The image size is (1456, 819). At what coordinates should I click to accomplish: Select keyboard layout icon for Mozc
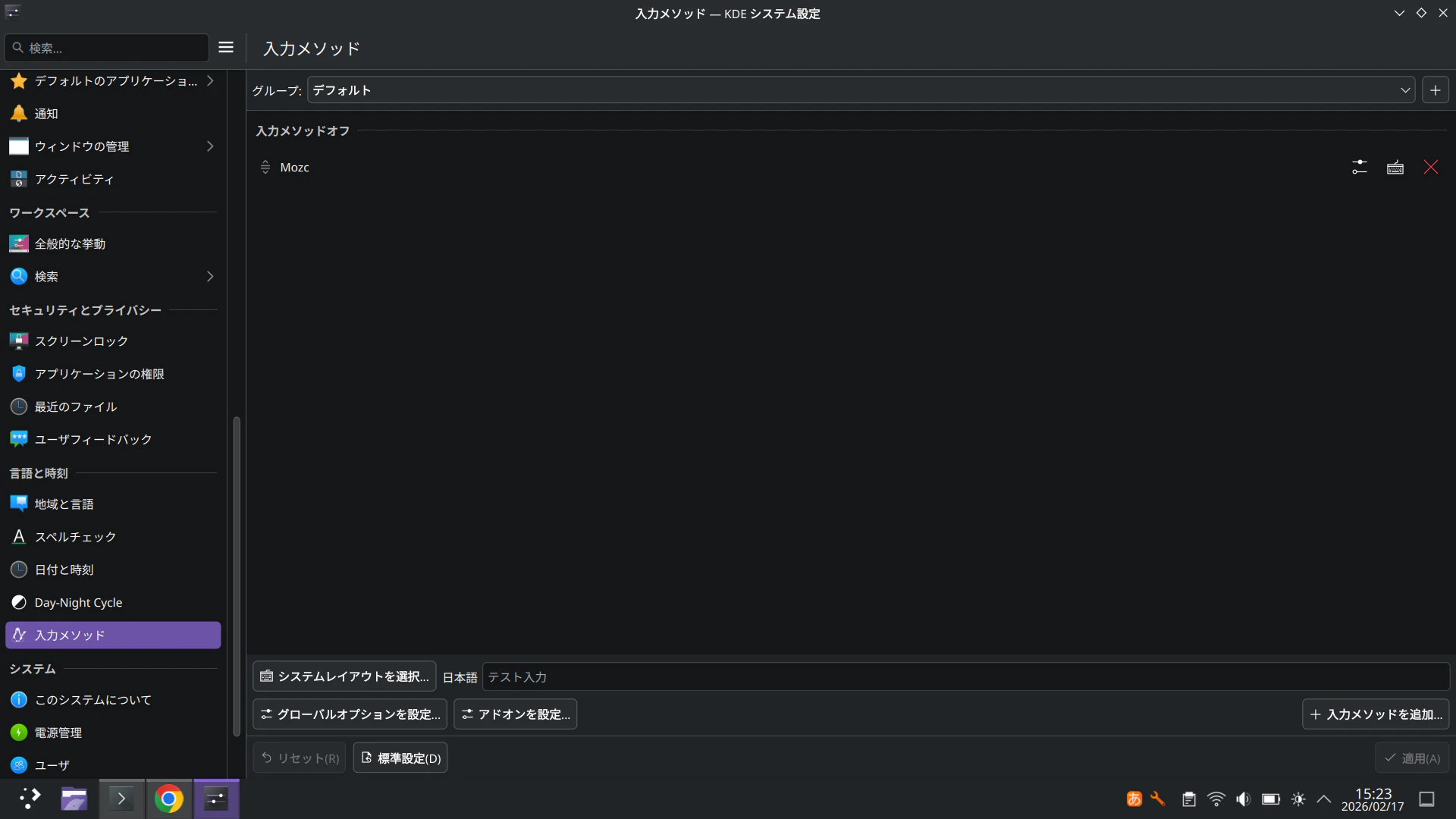click(x=1395, y=167)
